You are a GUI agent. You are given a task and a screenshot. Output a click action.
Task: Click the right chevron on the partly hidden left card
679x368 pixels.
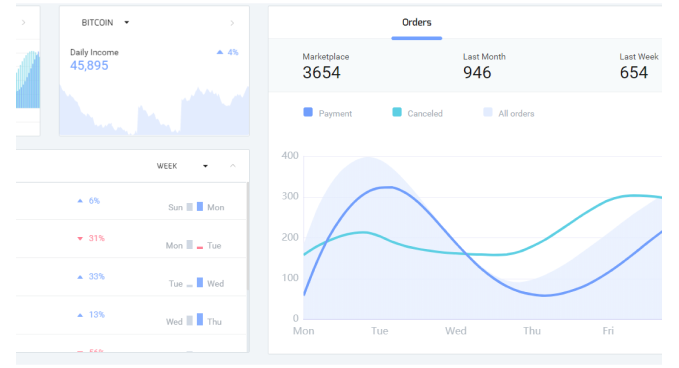pos(23,23)
